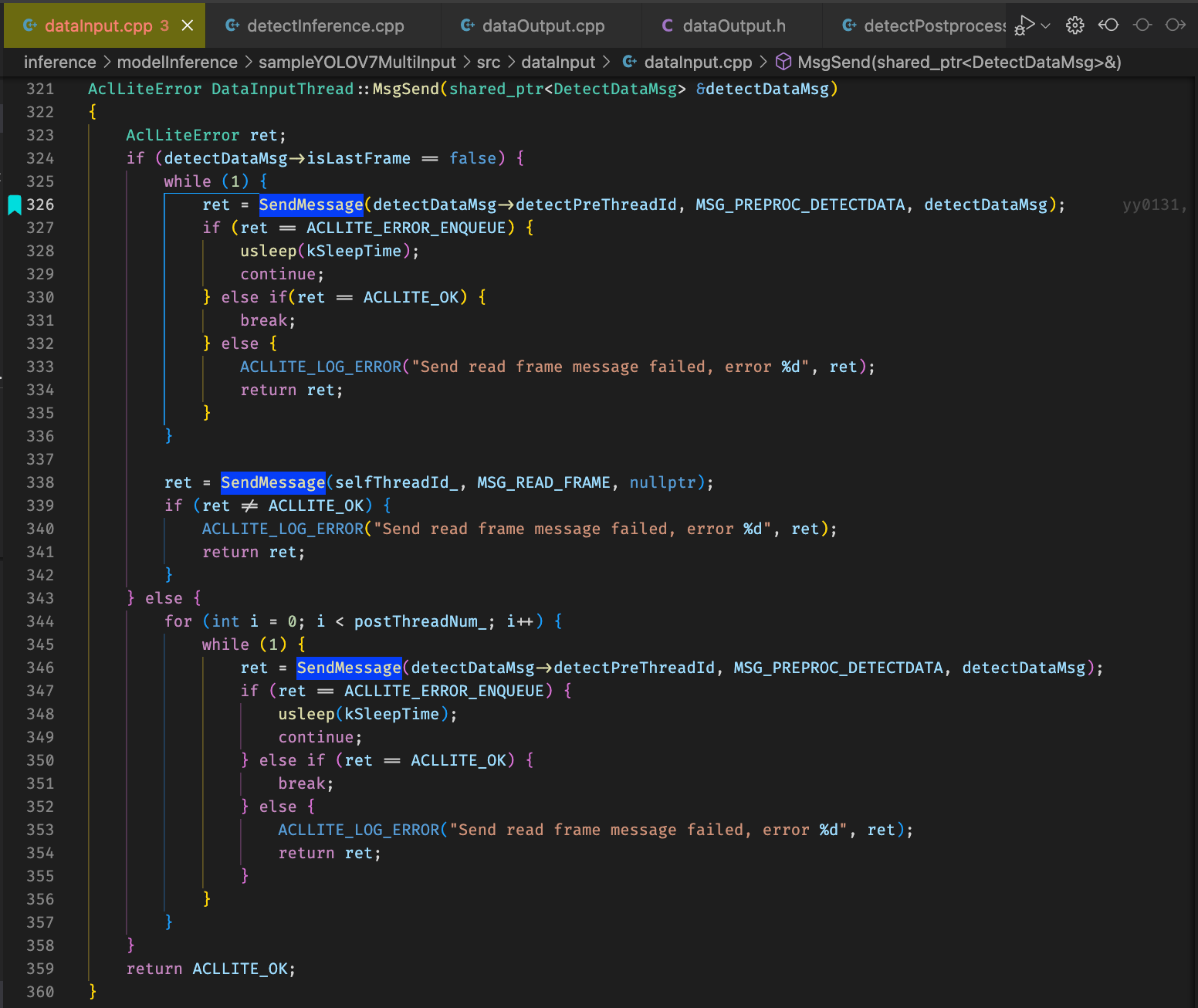Close the dataInput.cpp tab

tap(188, 25)
